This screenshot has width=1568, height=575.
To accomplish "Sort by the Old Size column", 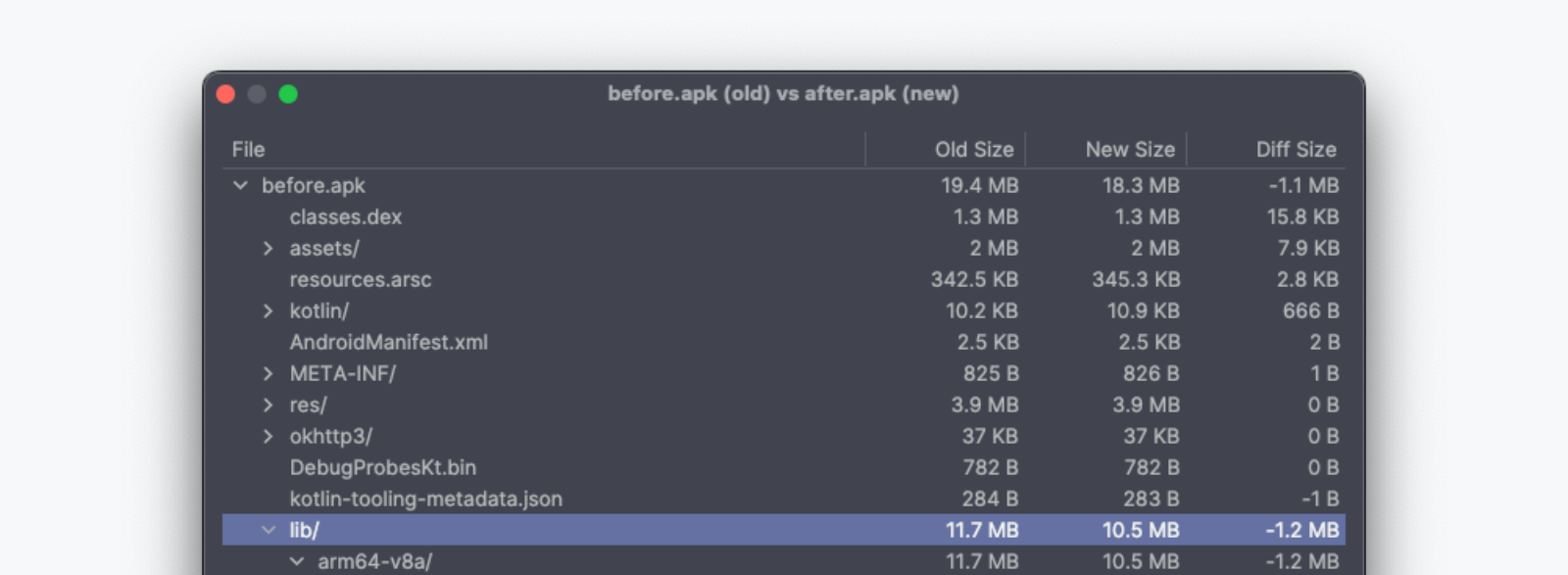I will point(973,149).
